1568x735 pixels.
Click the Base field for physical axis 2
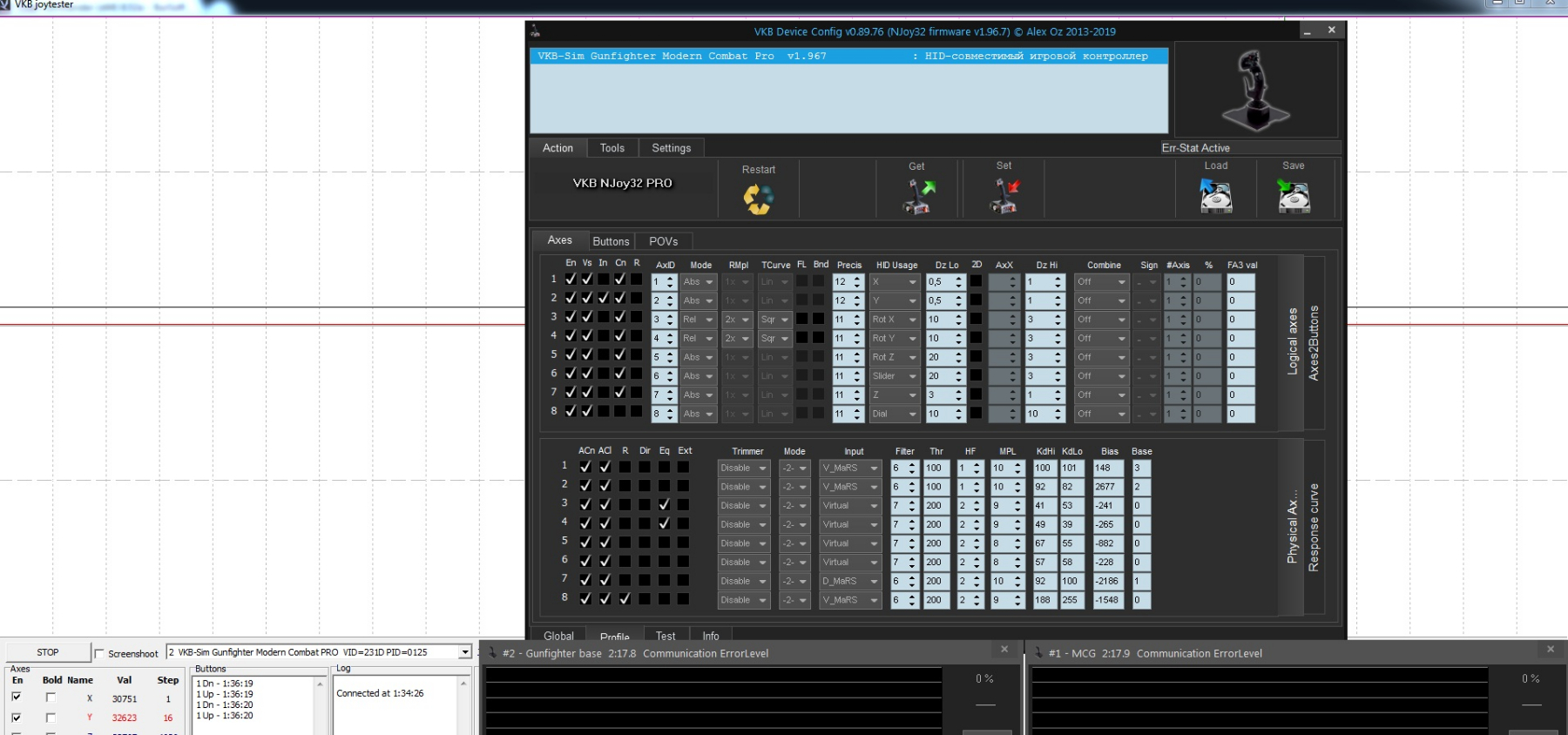click(x=1141, y=487)
